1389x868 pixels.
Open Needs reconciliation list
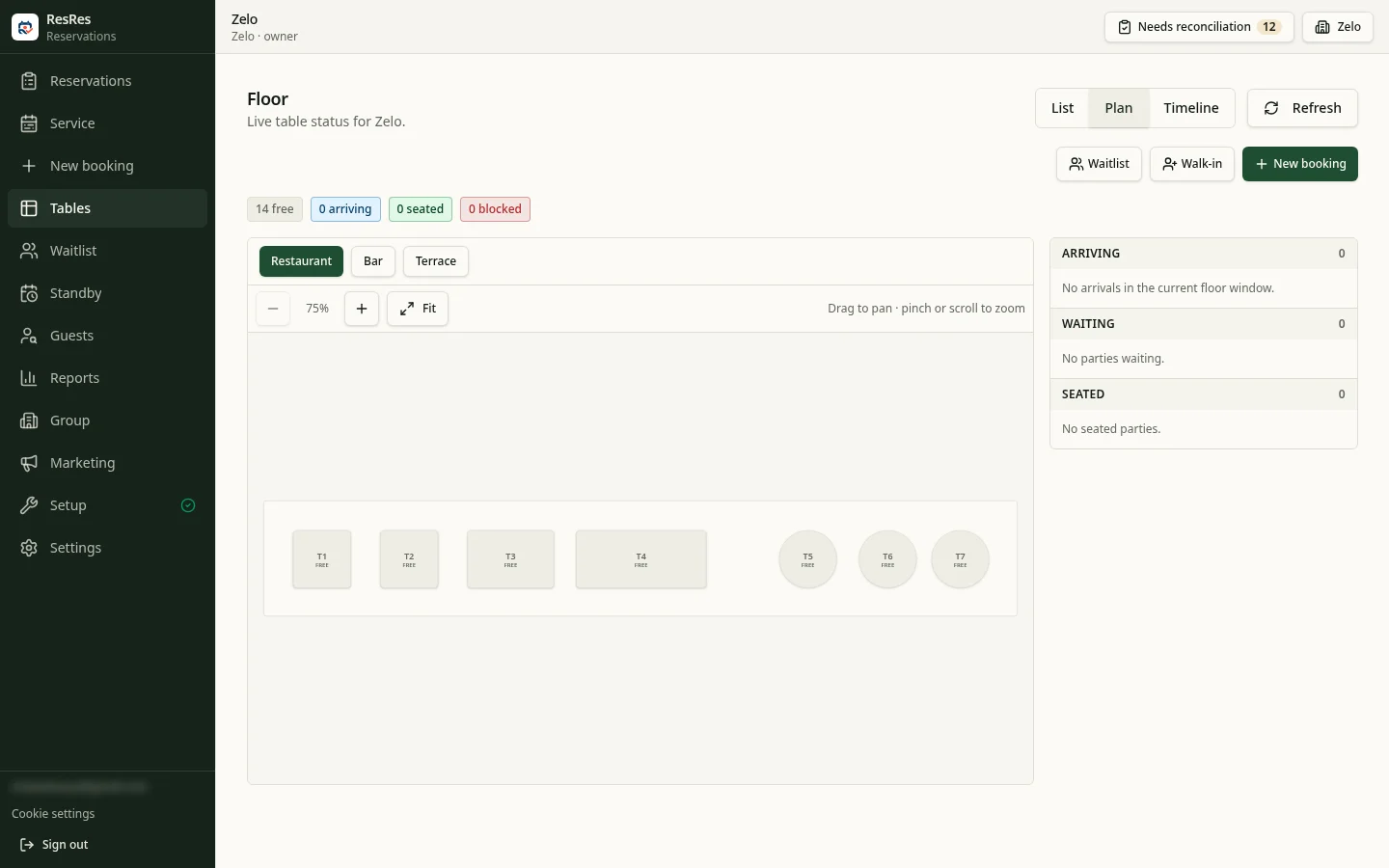1199,27
